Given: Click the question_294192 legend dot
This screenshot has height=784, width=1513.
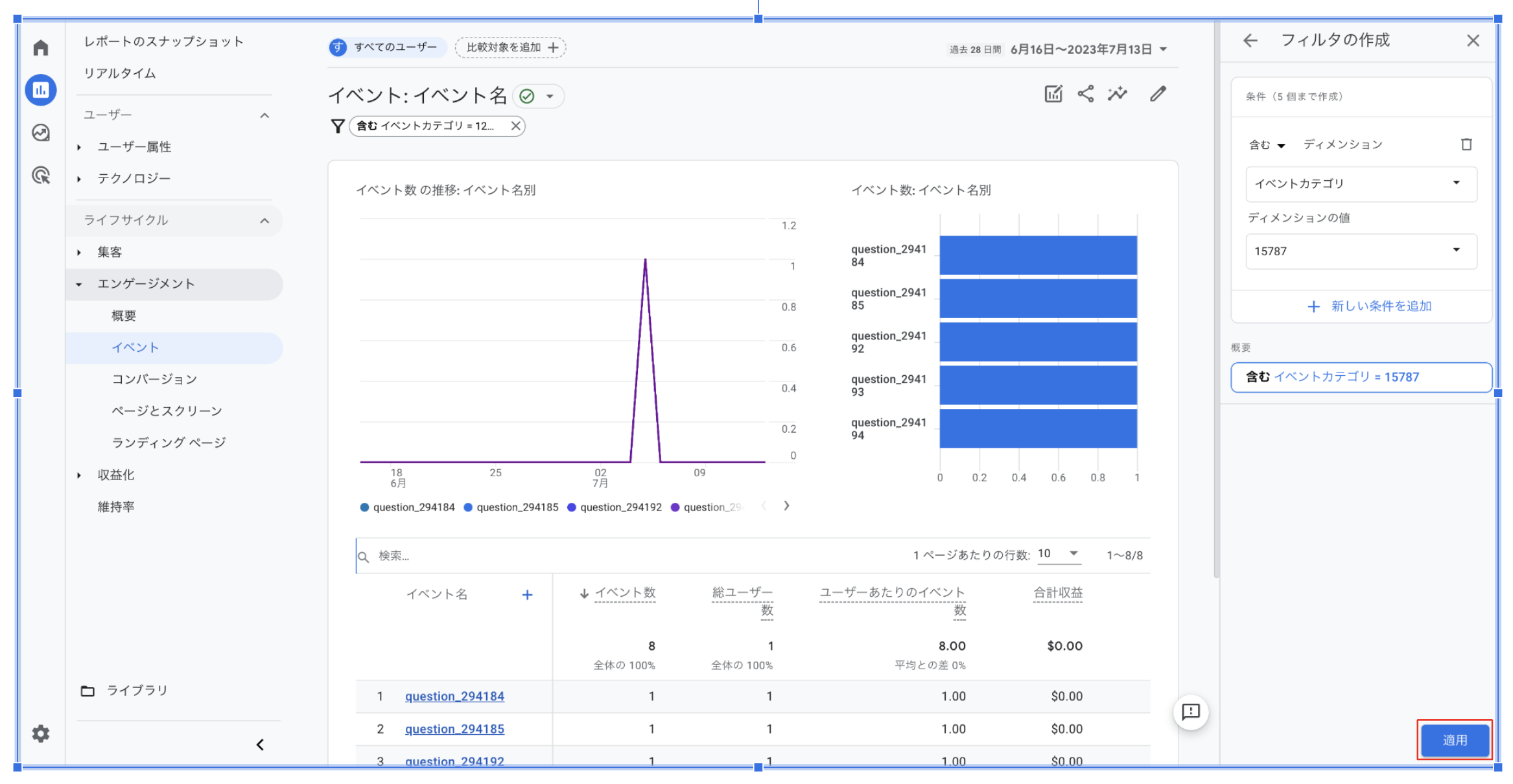Looking at the screenshot, I should point(572,507).
